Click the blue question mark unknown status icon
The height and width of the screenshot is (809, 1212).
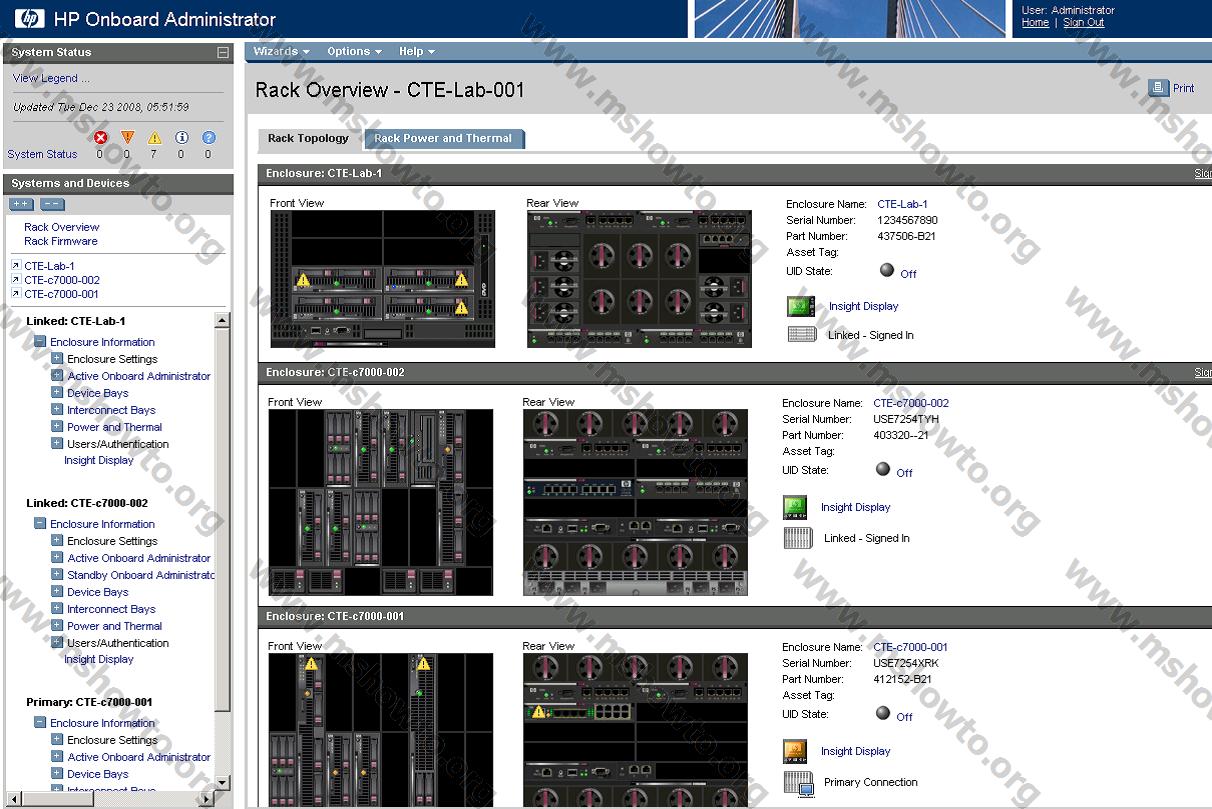coord(208,138)
